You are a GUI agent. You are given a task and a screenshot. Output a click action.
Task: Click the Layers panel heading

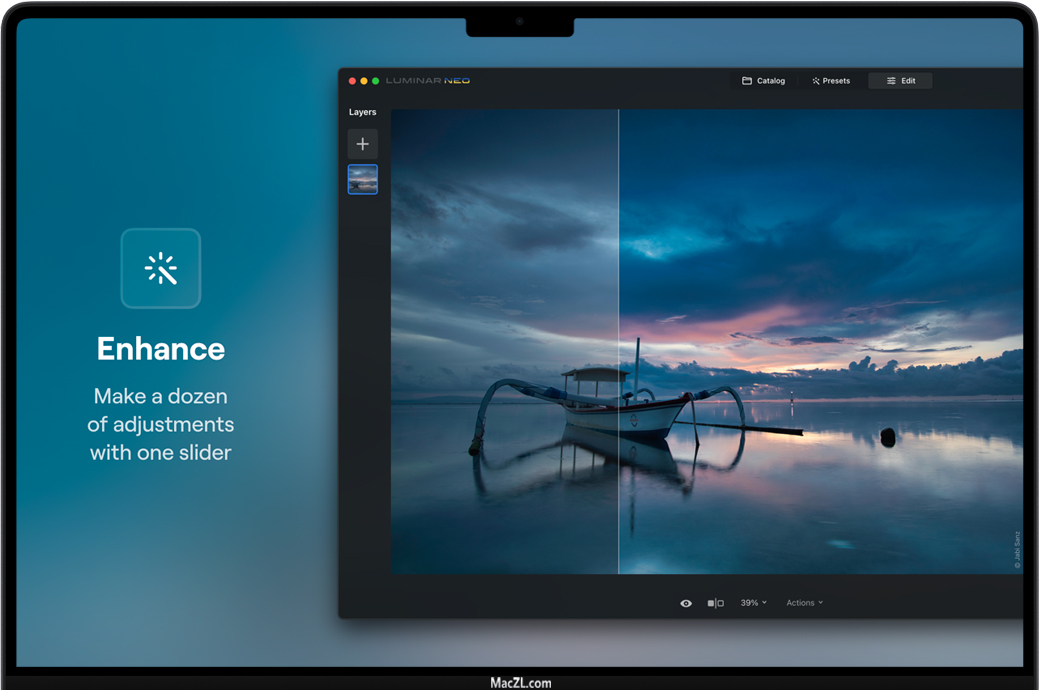(362, 112)
